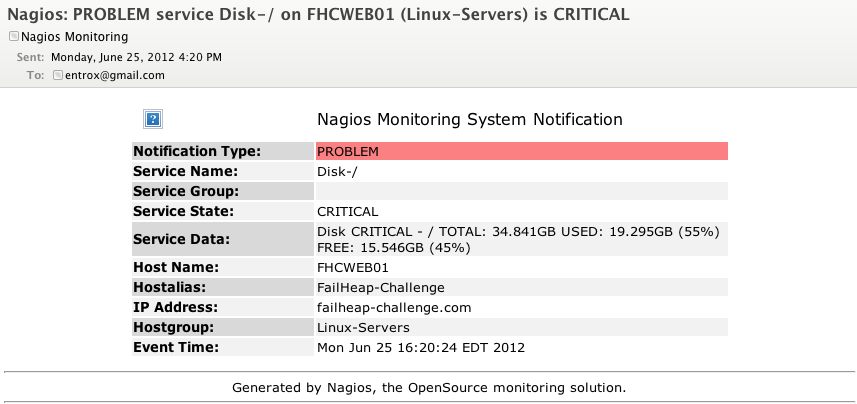Viewport: 857px width, 404px height.
Task: Toggle the checkbox beside Nagios Monitoring sender
Action: (14, 36)
